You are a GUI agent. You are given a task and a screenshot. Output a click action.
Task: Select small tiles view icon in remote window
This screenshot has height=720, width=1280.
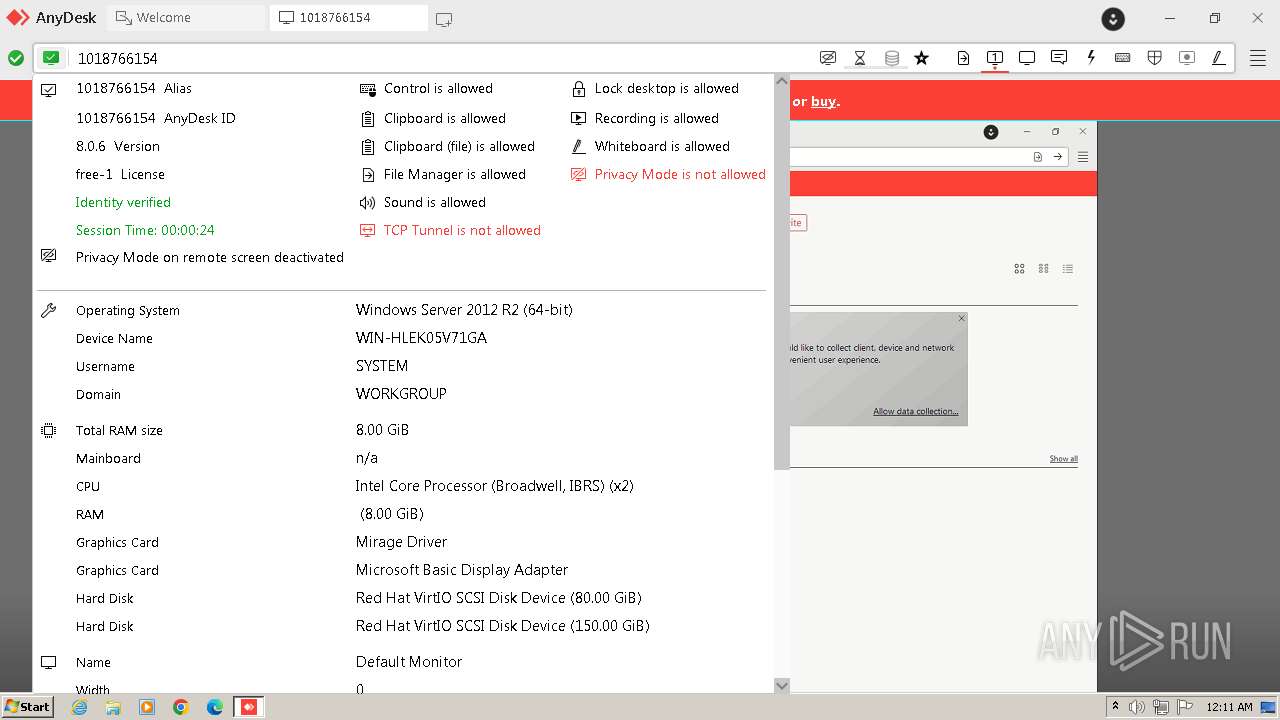tap(1043, 269)
